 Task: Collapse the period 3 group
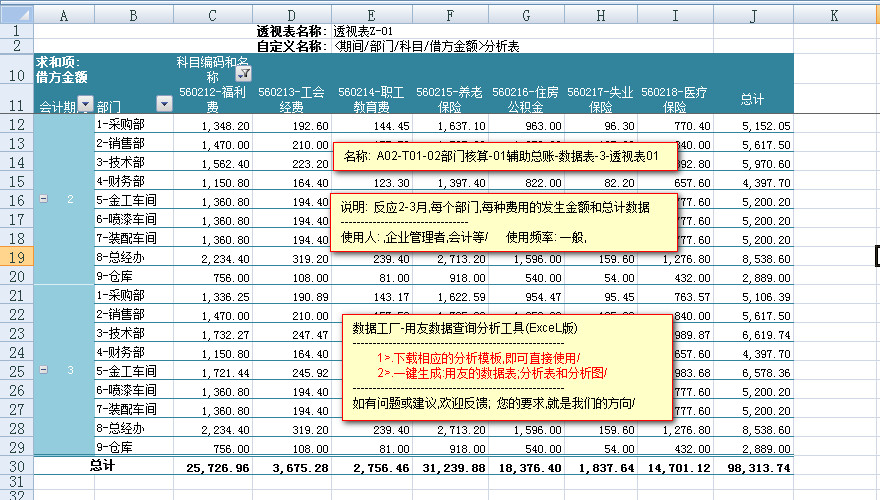click(x=42, y=369)
